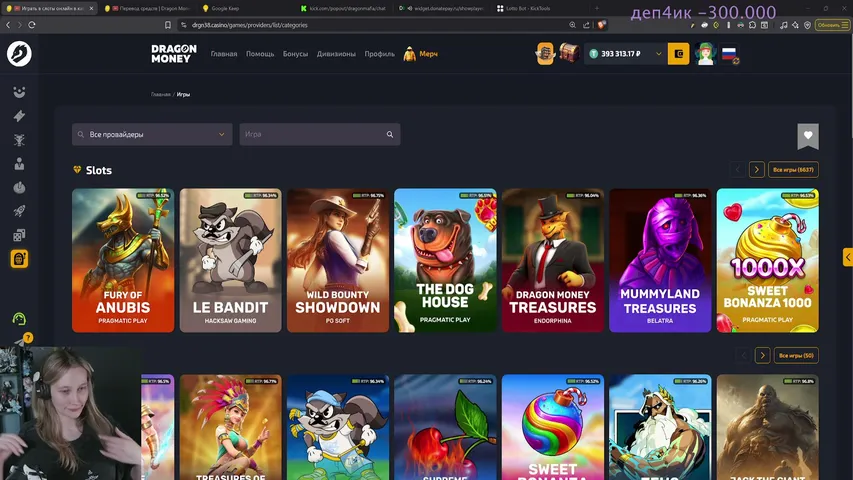Click the bookmark icon in address bar

pyautogui.click(x=168, y=25)
